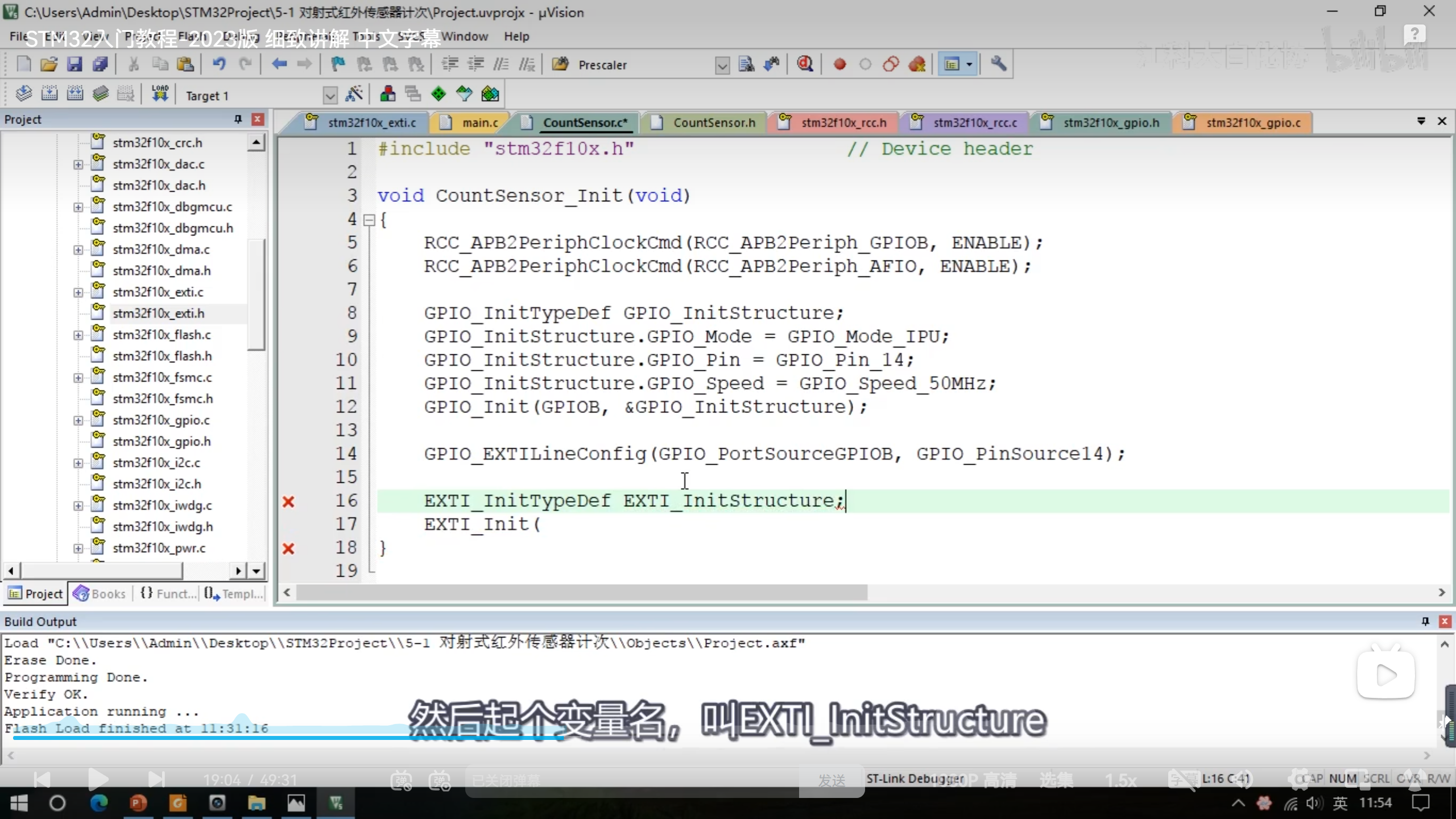Image resolution: width=1456 pixels, height=819 pixels.
Task: Click the editor horizontal scrollbar thumb
Action: (580, 593)
